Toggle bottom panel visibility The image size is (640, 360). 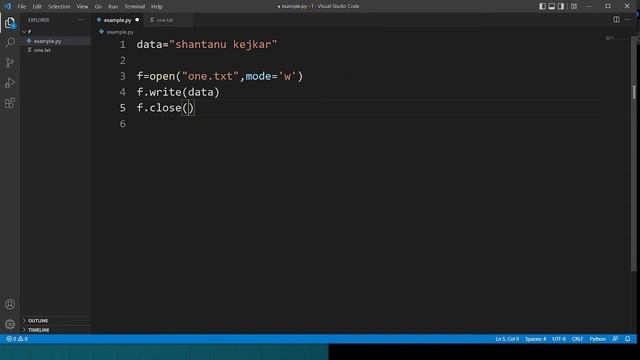pyautogui.click(x=552, y=6)
